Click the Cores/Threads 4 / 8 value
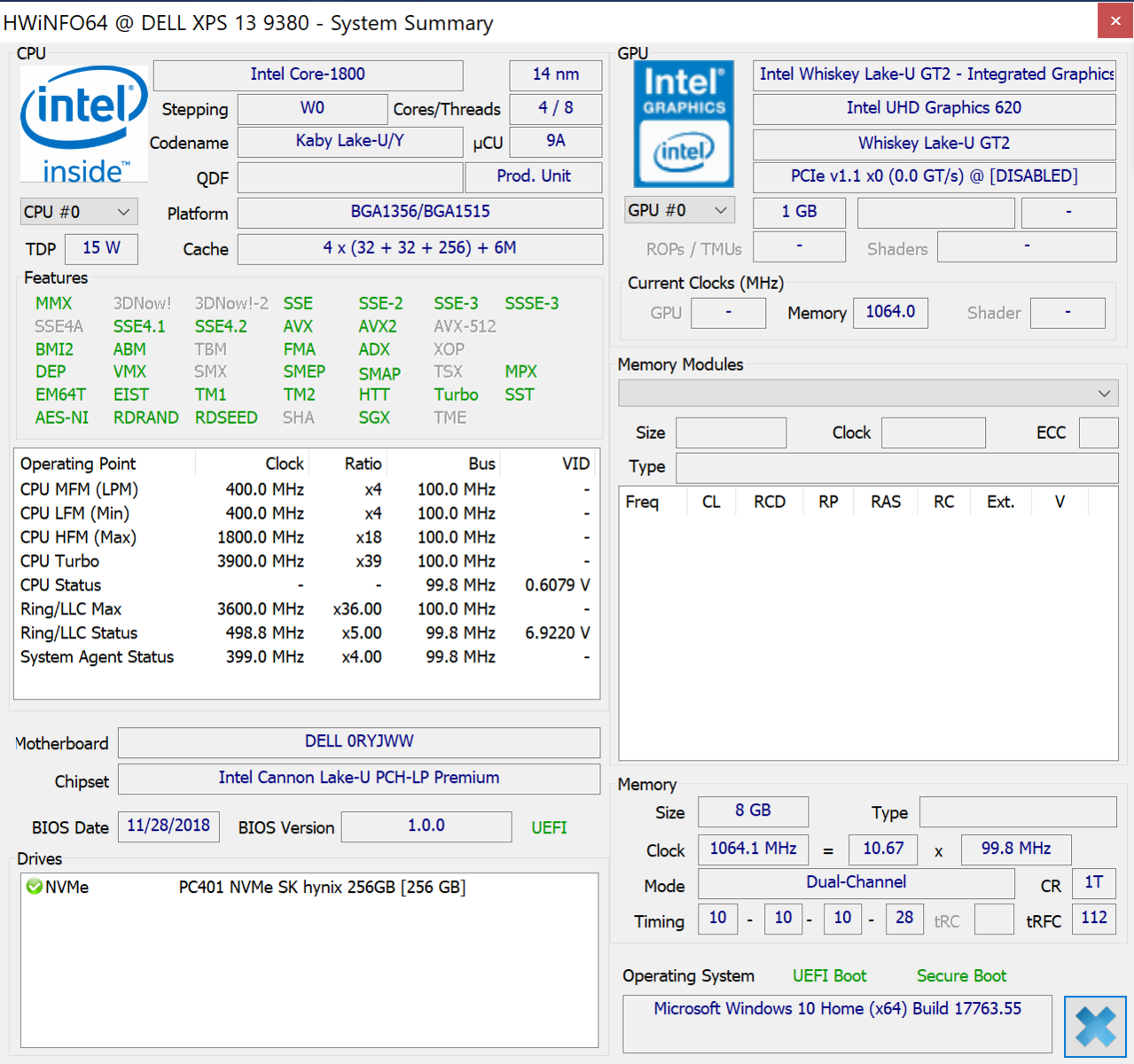The height and width of the screenshot is (1064, 1134). tap(556, 108)
